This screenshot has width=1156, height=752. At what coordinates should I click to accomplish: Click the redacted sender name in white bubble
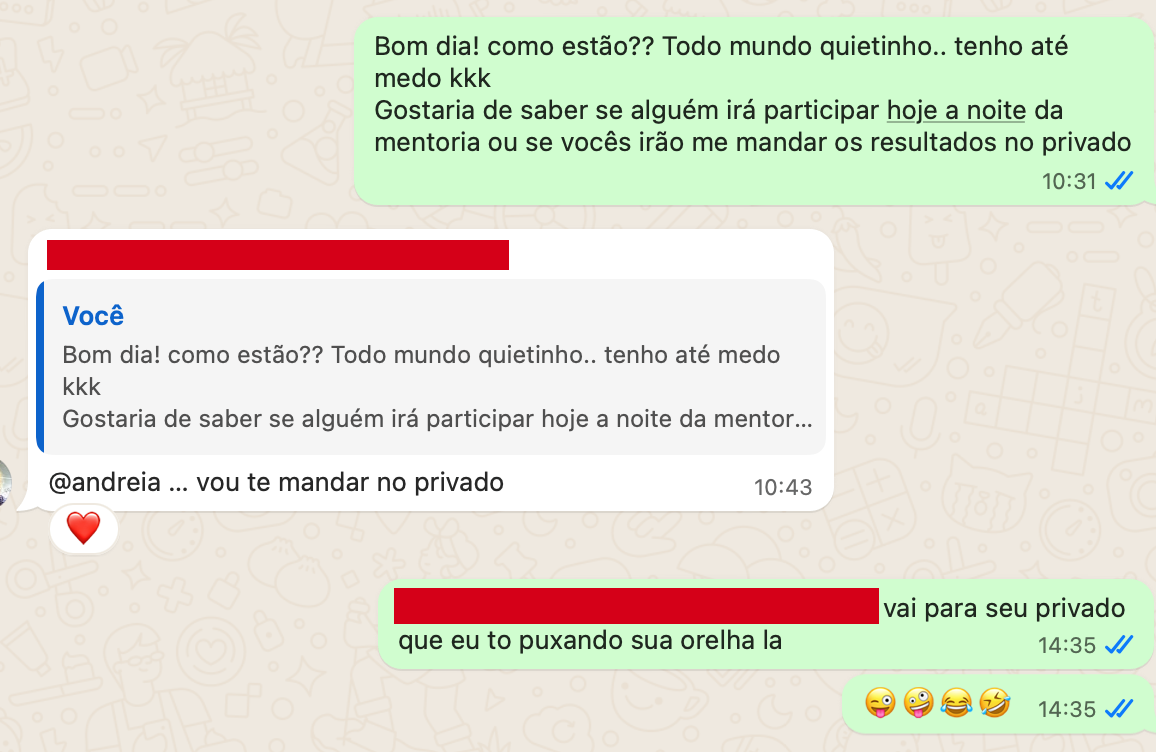pos(278,254)
